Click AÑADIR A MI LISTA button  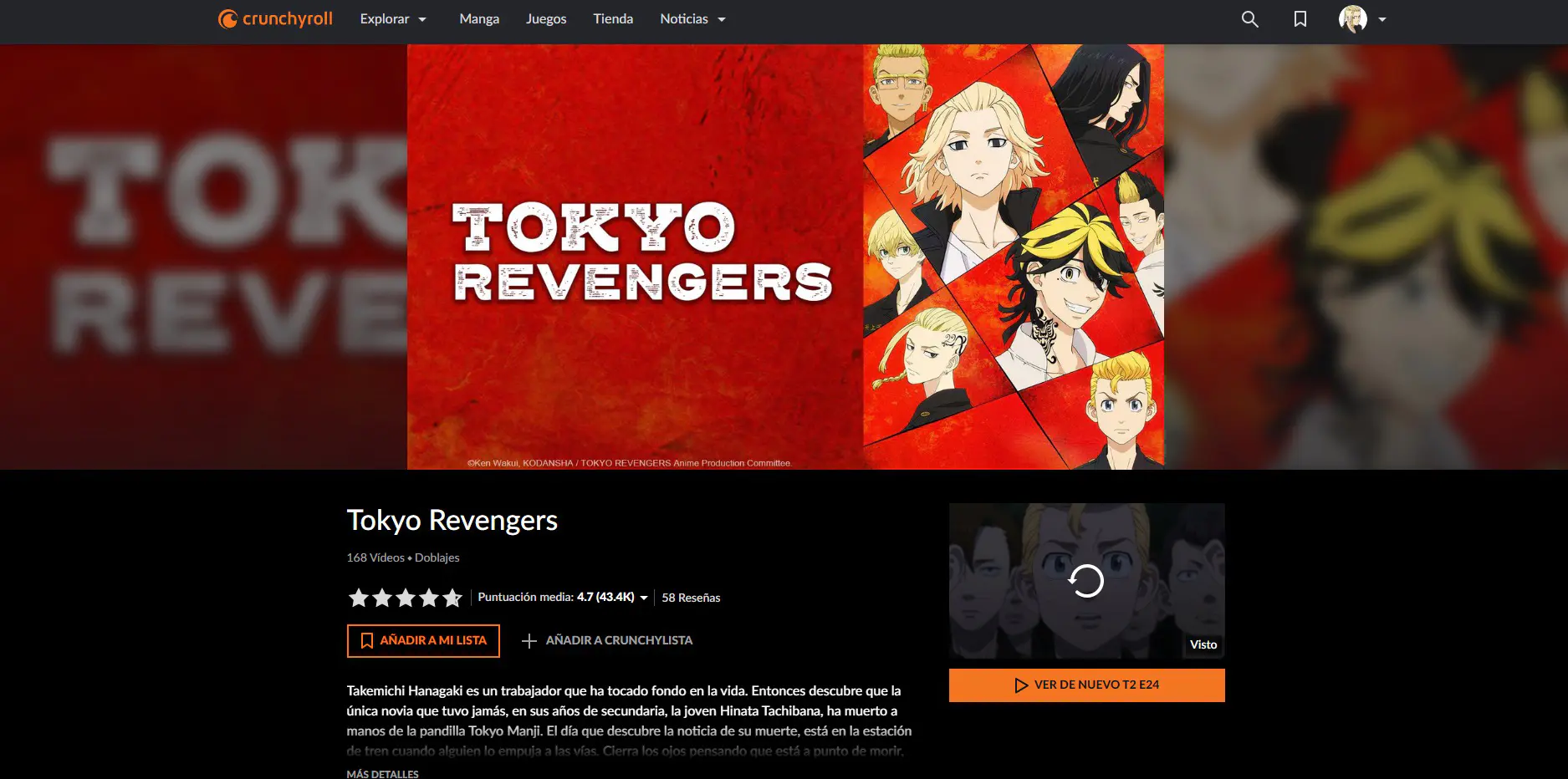(x=423, y=640)
